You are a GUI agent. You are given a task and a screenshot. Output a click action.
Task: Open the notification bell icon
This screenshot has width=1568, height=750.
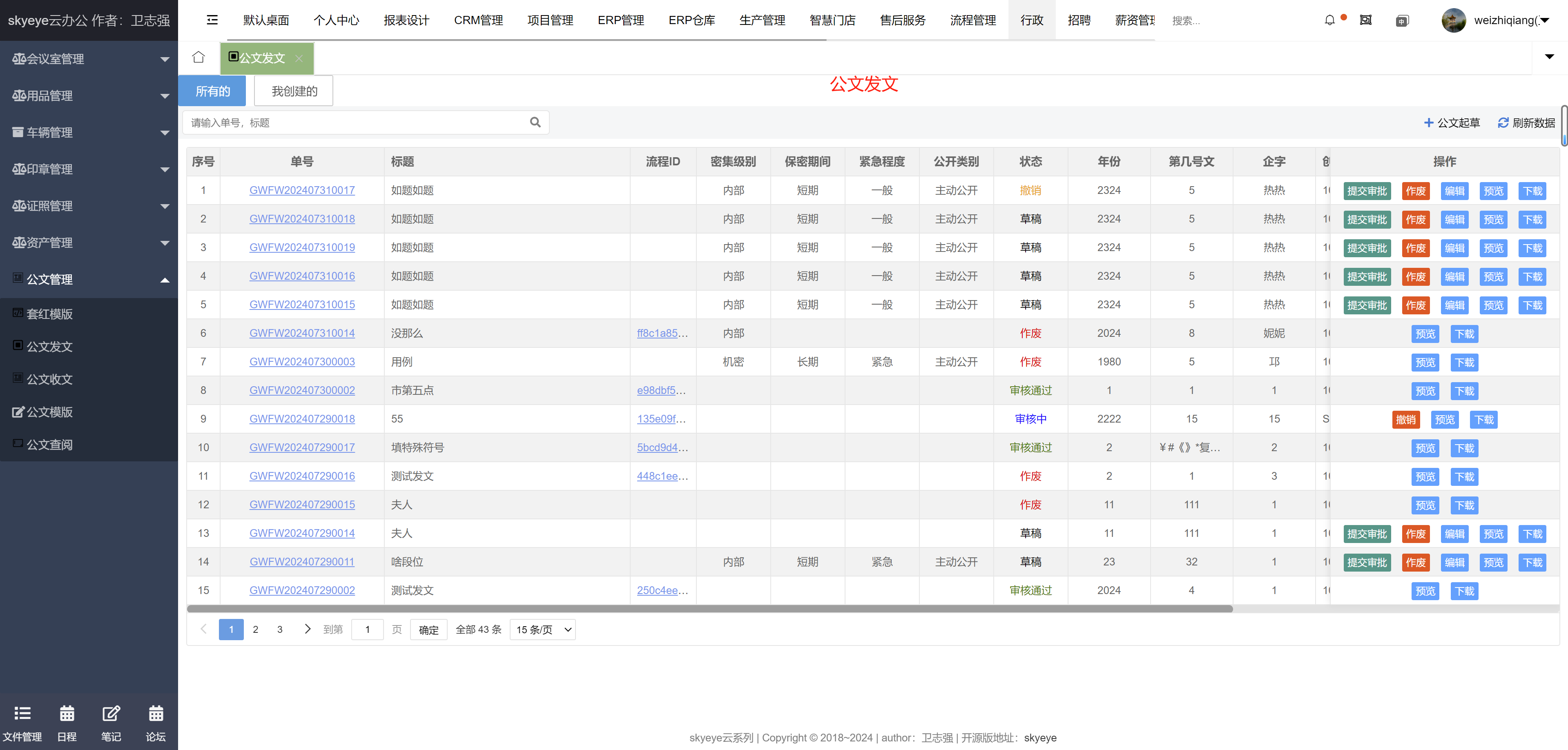pos(1329,20)
